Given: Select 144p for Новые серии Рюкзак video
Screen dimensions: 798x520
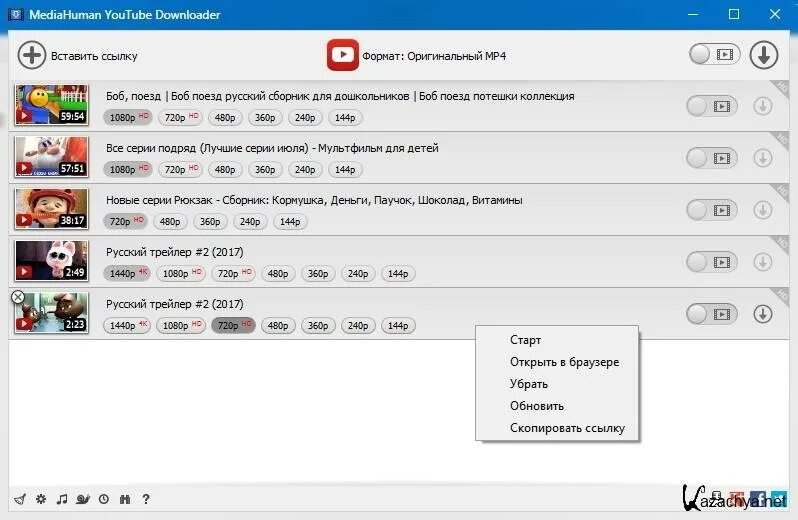Looking at the screenshot, I should pos(290,221).
